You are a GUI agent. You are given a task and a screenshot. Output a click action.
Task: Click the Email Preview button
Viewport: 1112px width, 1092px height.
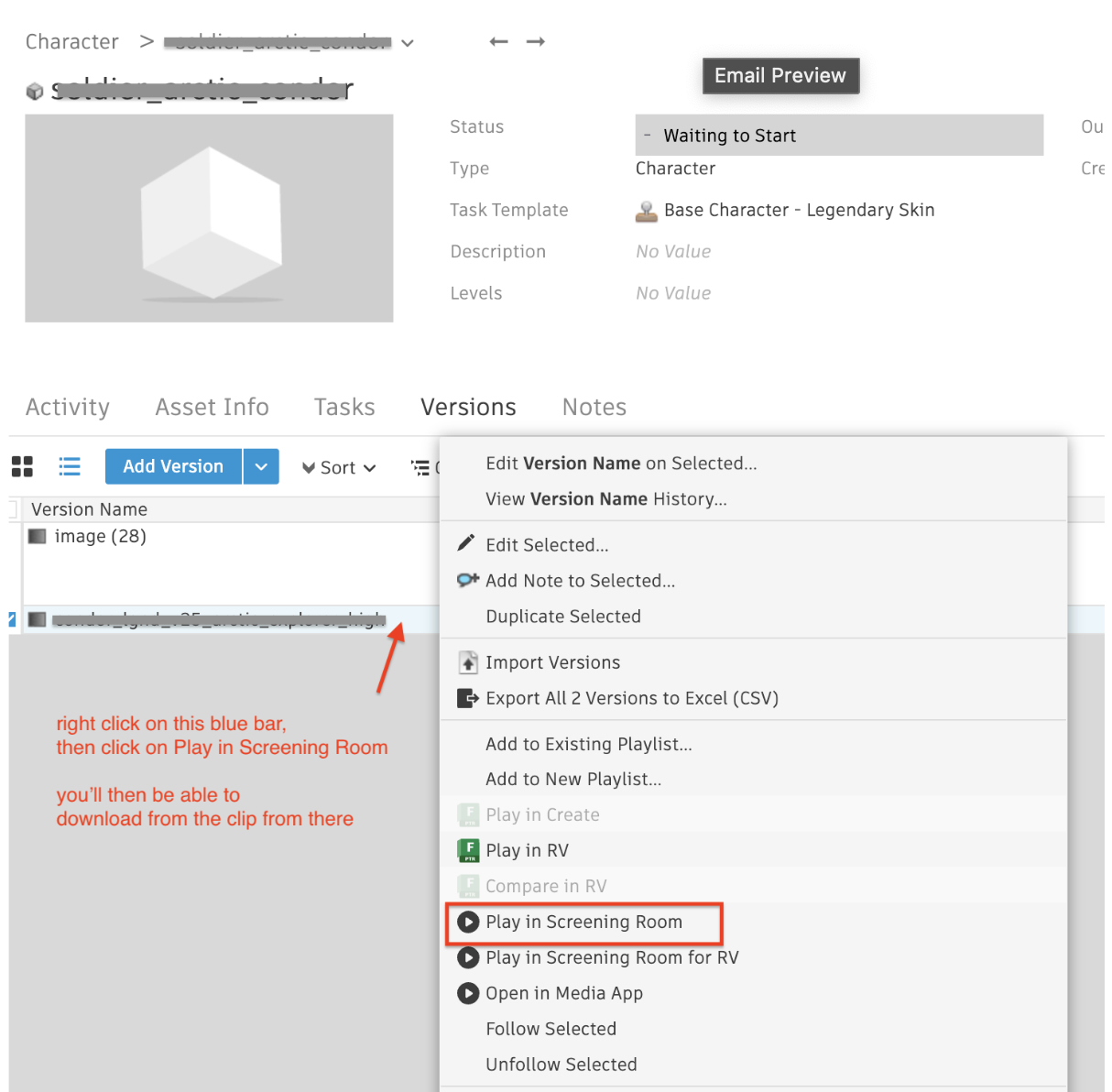pos(780,75)
